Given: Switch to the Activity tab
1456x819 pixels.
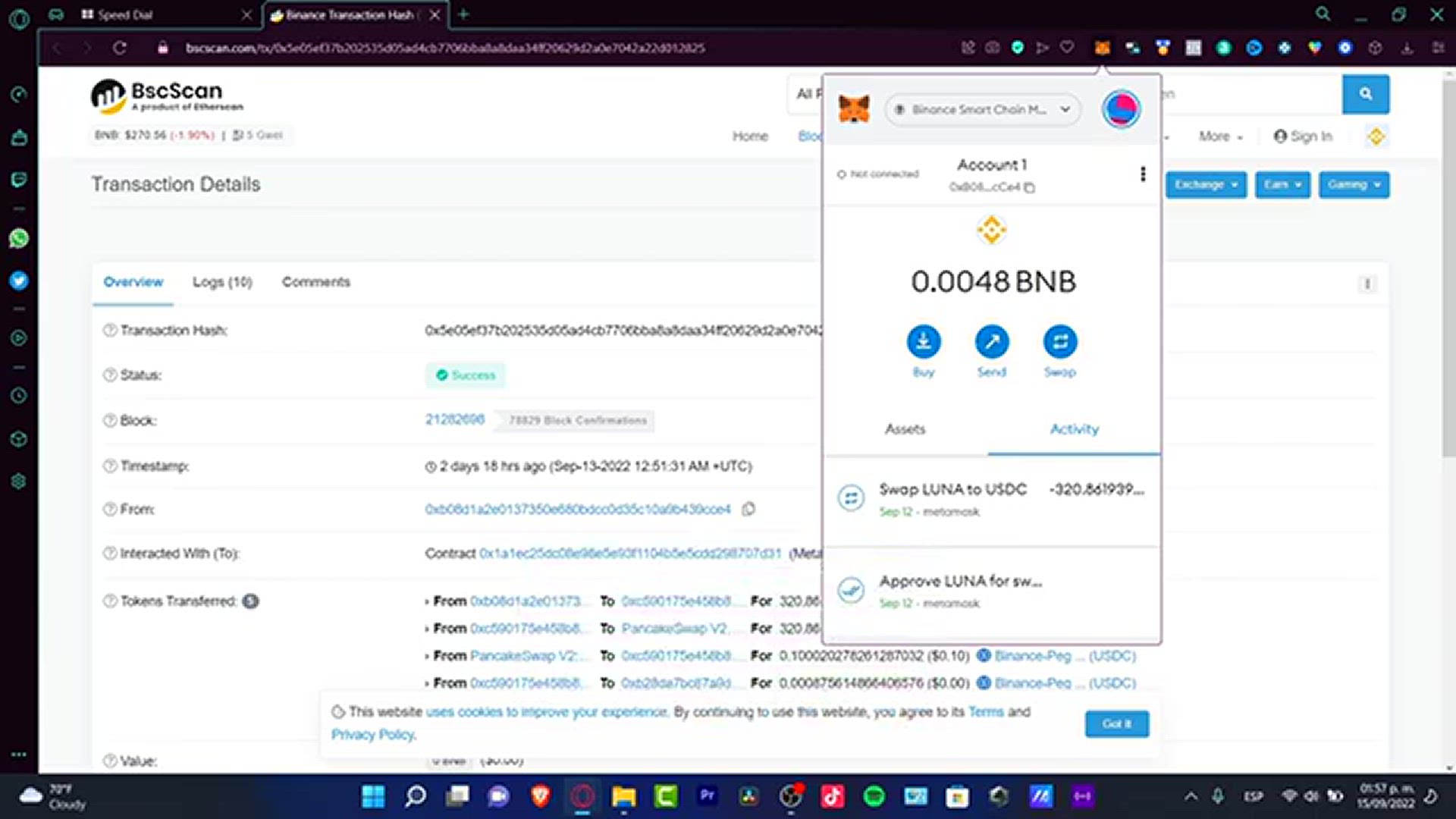Looking at the screenshot, I should point(1074,429).
